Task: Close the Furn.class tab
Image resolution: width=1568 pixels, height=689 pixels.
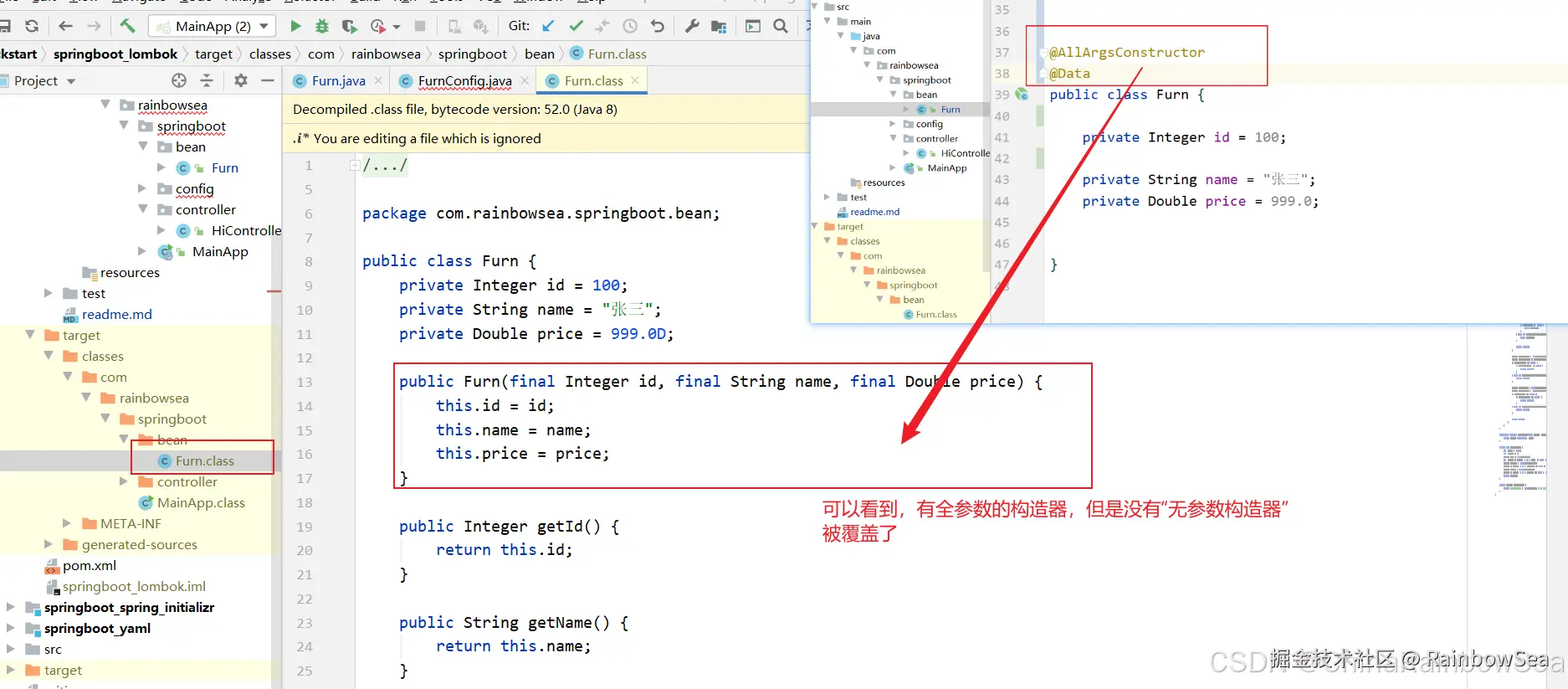Action: [x=635, y=80]
